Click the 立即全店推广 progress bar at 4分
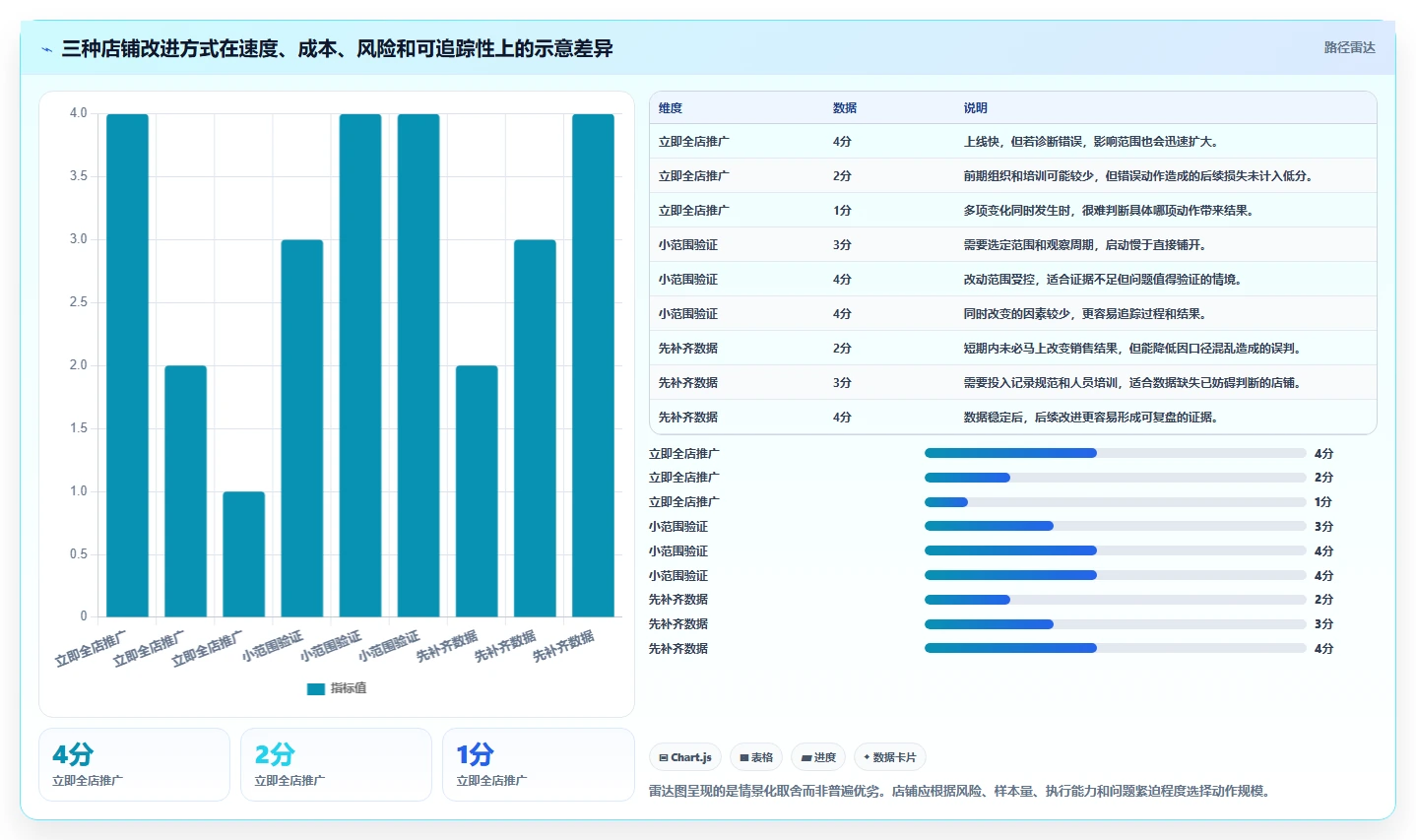Screen dimensions: 1416x840 point(1115,453)
